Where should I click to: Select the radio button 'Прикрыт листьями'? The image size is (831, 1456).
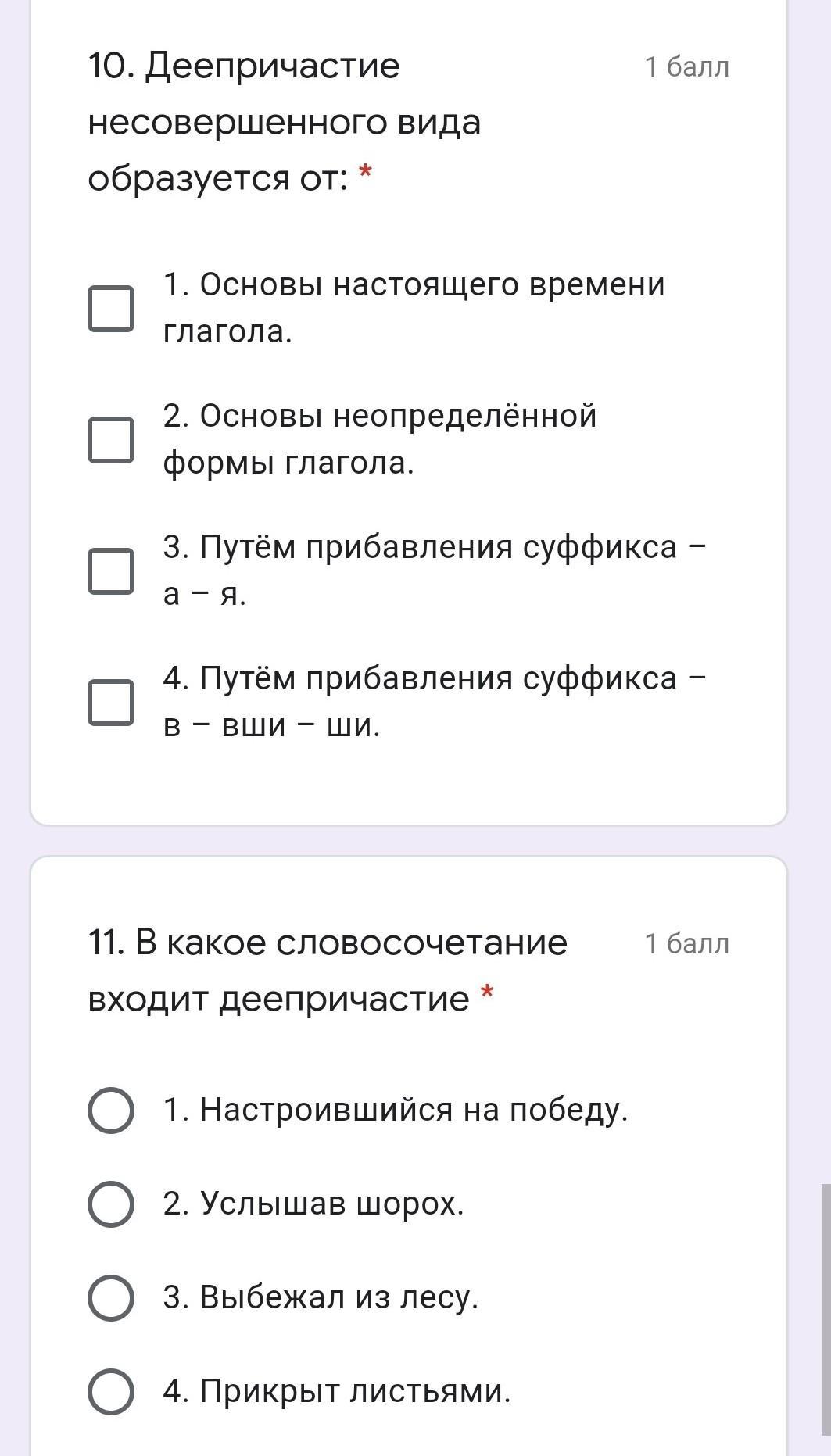click(x=110, y=1391)
